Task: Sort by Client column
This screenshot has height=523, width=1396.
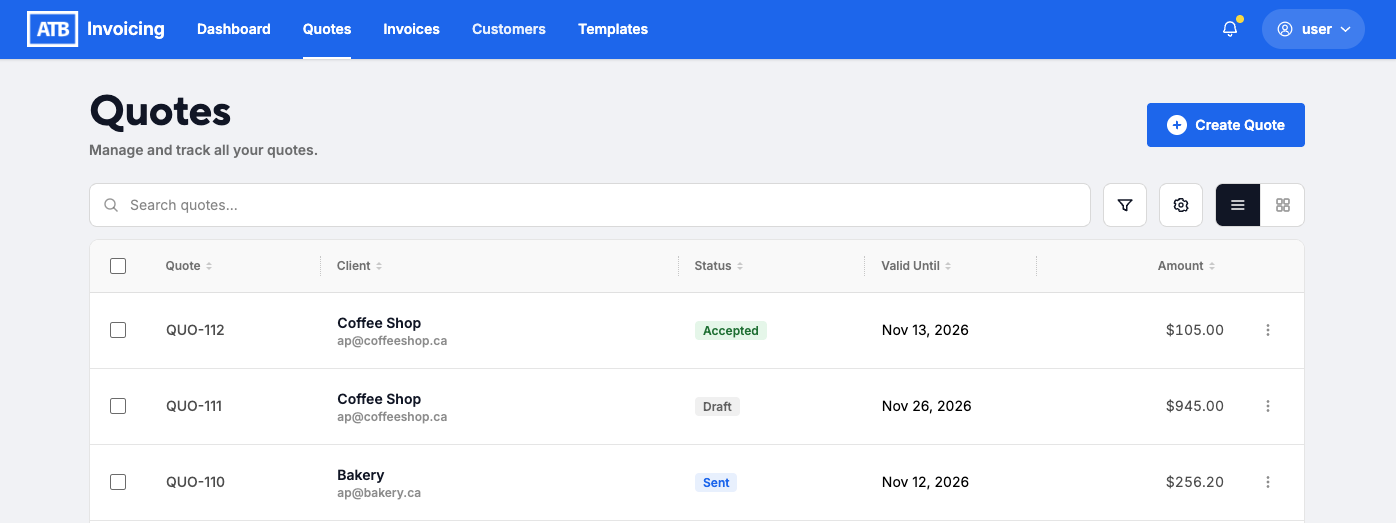Action: 360,266
